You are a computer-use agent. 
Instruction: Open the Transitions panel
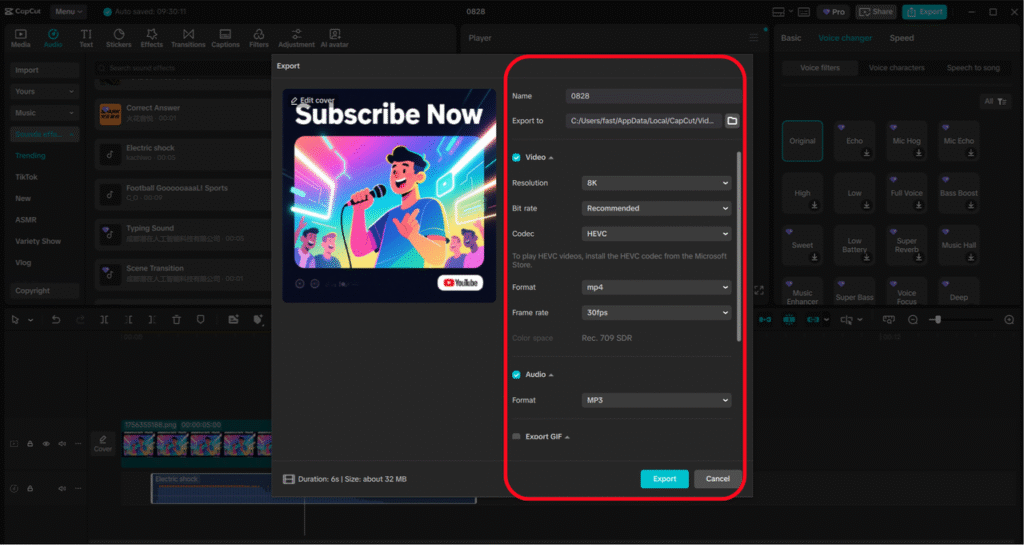[188, 39]
